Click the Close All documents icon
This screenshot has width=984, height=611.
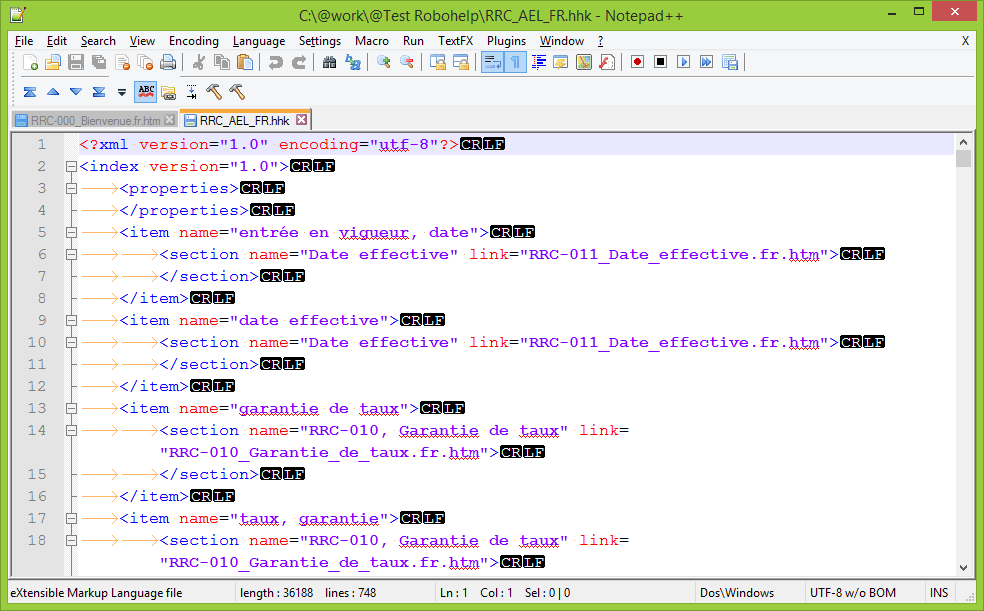click(x=145, y=62)
